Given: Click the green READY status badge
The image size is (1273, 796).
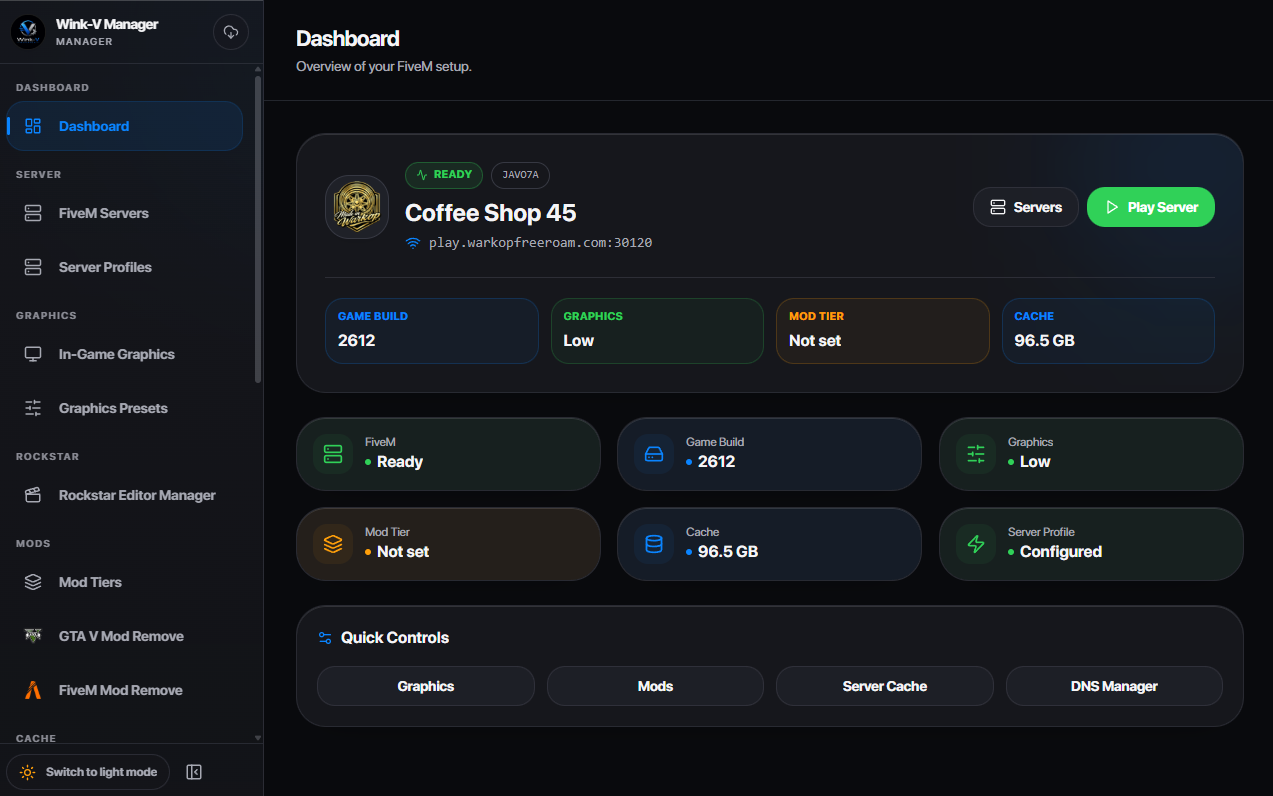Looking at the screenshot, I should point(444,175).
